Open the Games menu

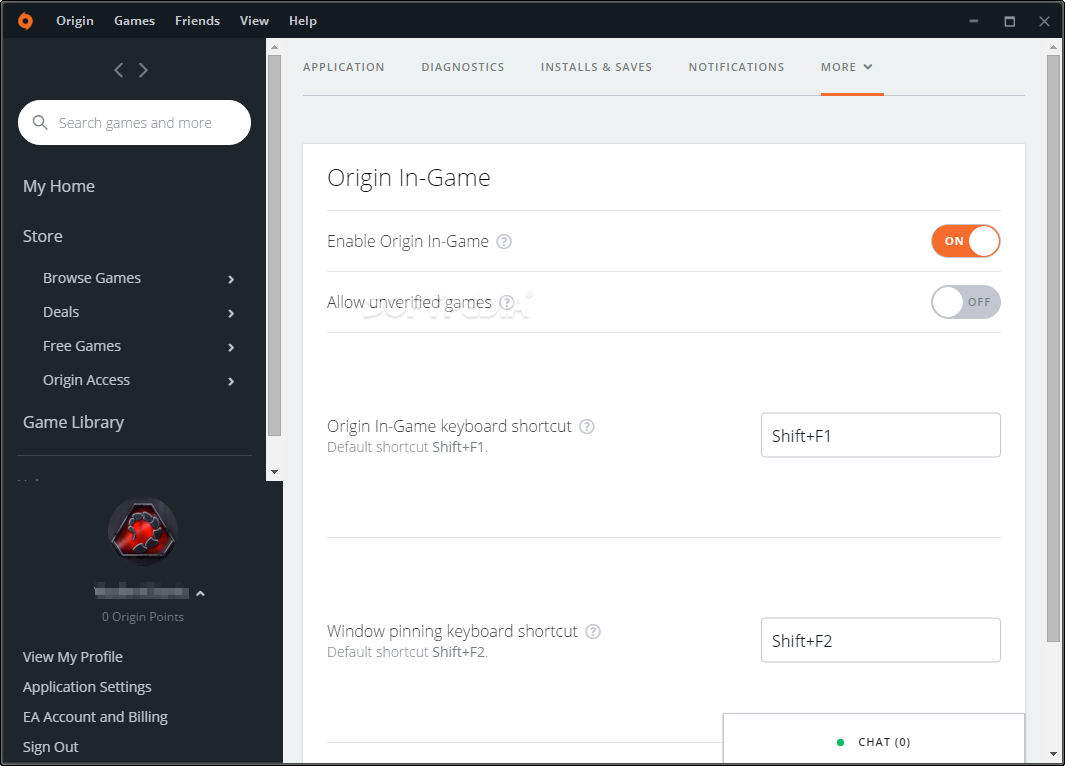(x=134, y=21)
